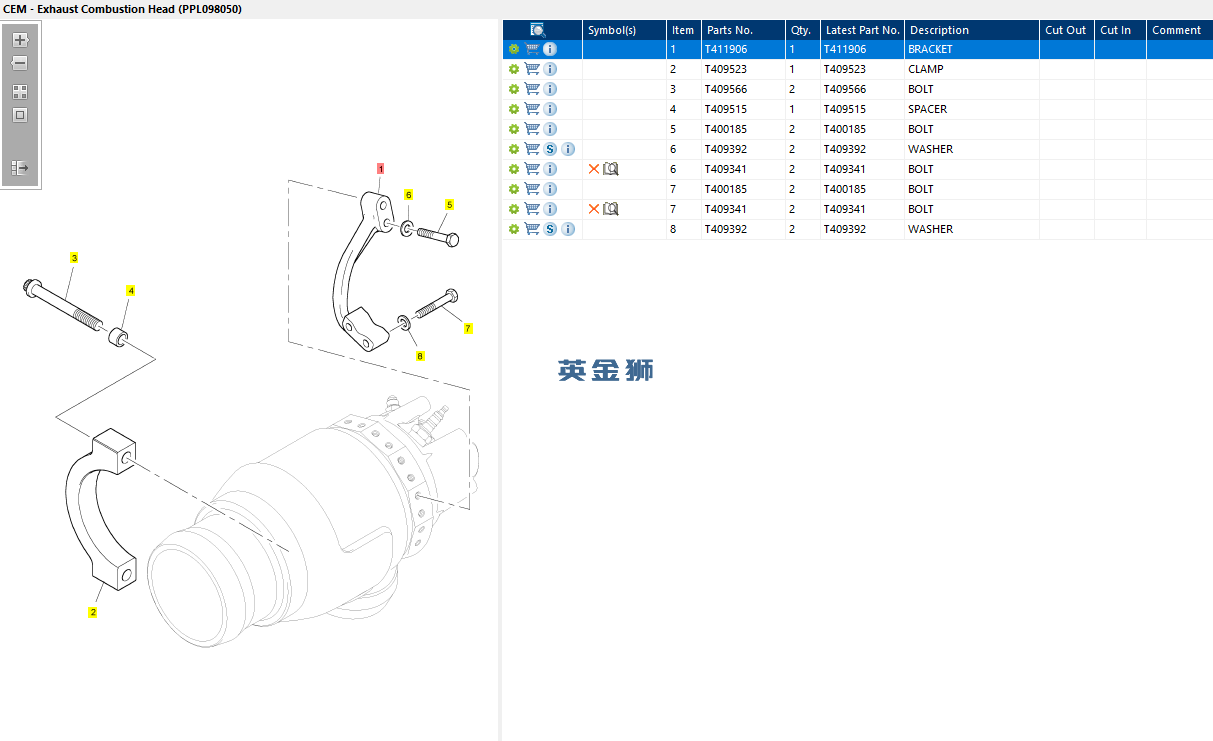
Task: Click book magnifier symbol for item 6 T409341
Action: tap(611, 169)
